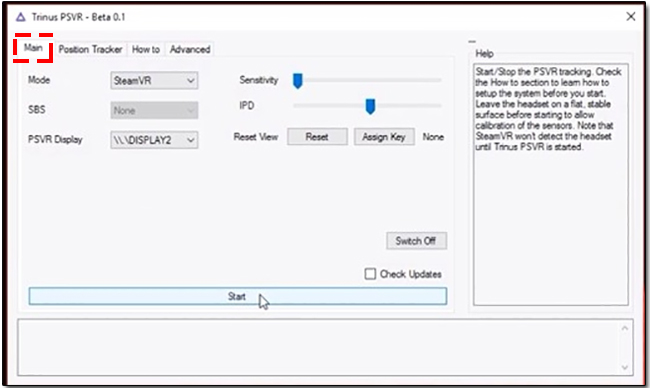
Task: Click the 'Sensitivity' label
Action: click(259, 80)
